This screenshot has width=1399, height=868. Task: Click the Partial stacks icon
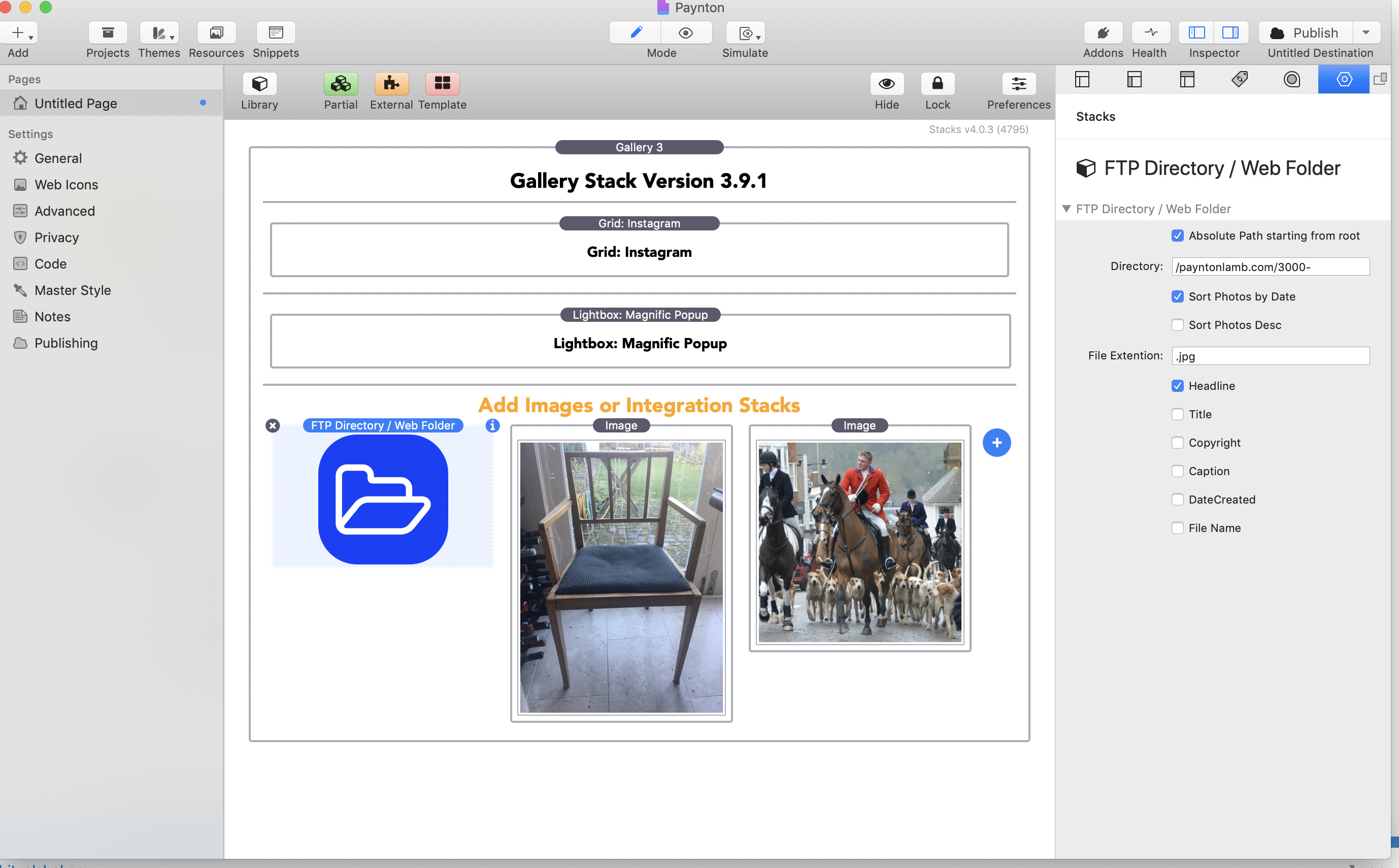(x=341, y=84)
